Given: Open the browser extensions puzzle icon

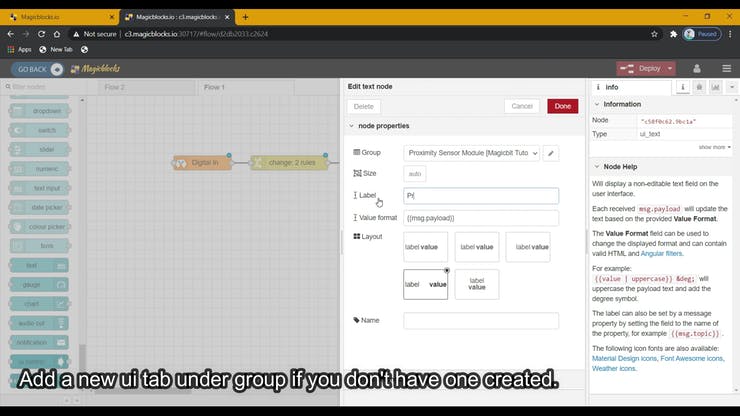Looking at the screenshot, I should pyautogui.click(x=673, y=34).
